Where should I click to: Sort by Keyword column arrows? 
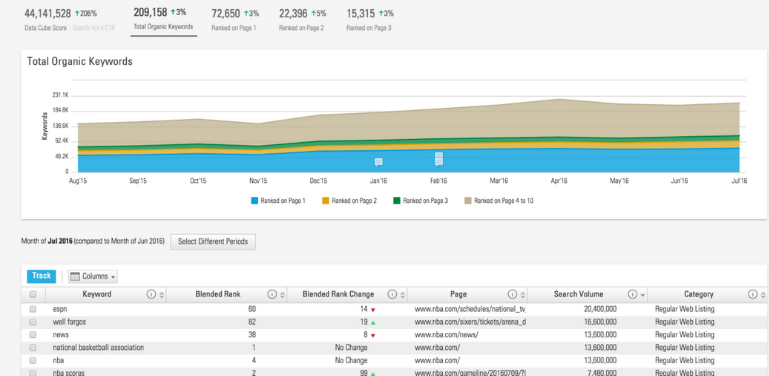[x=162, y=295]
